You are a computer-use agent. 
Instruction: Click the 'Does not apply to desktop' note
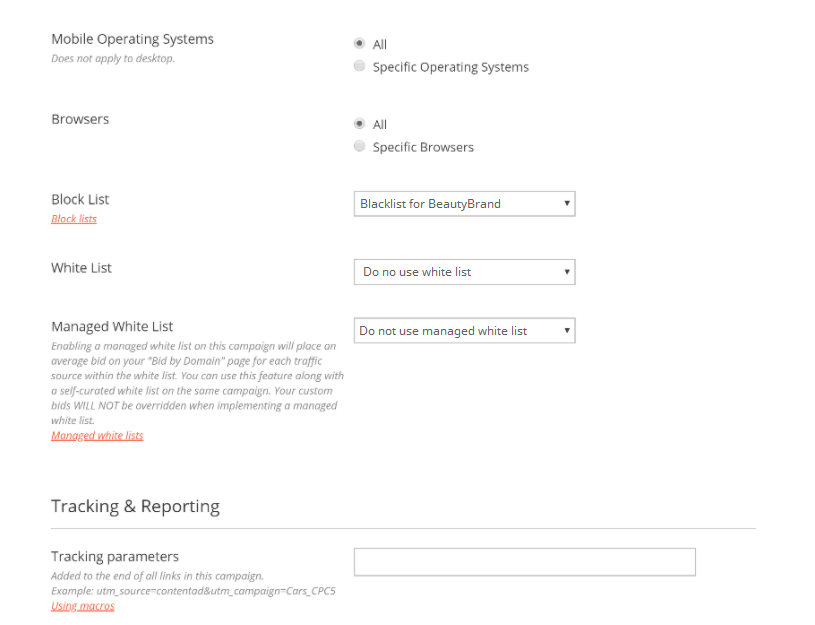[113, 58]
